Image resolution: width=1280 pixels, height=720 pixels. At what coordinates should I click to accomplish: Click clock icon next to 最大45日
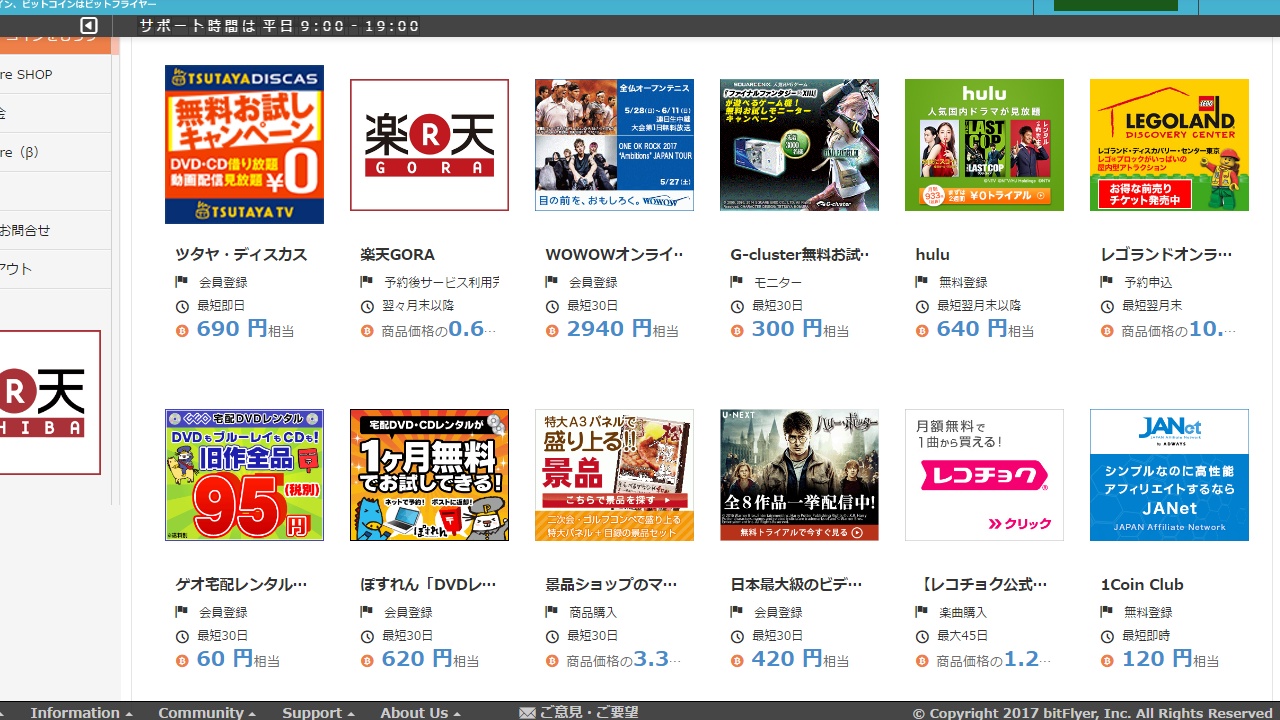tap(922, 636)
